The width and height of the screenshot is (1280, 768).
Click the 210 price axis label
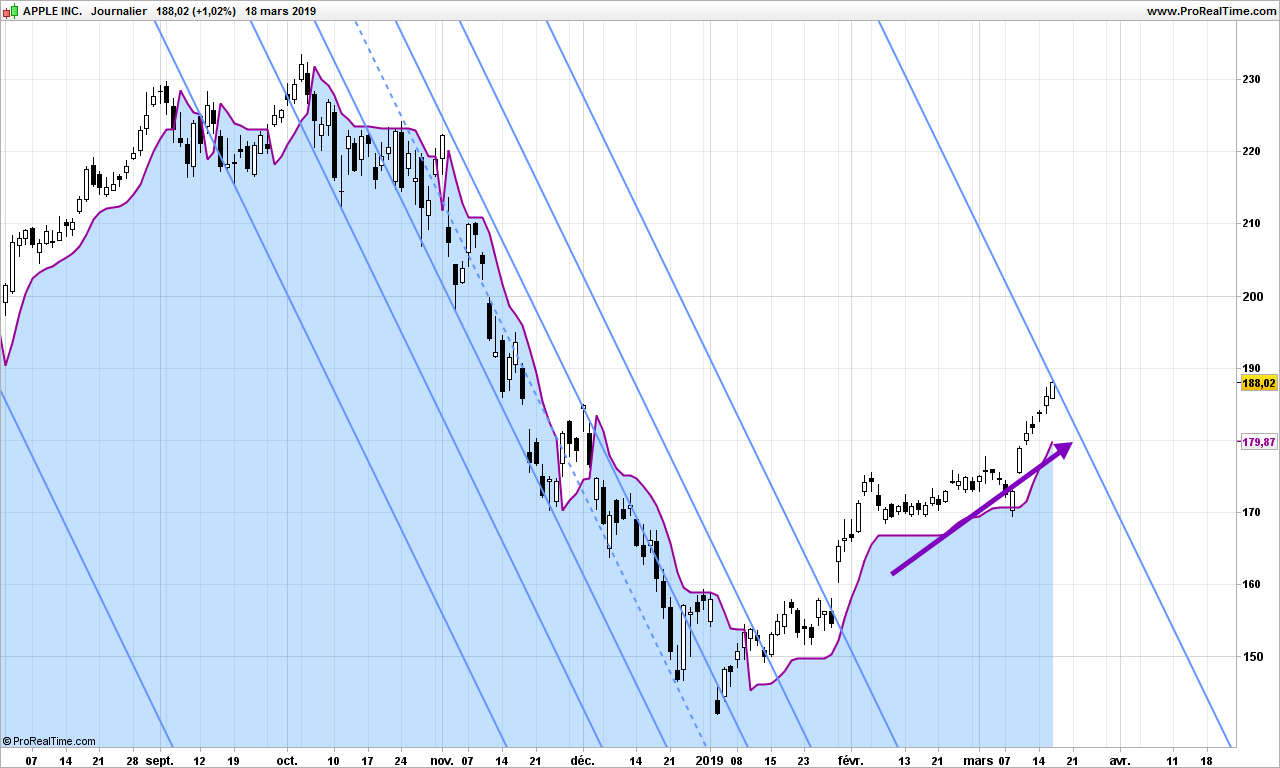pyautogui.click(x=1251, y=223)
